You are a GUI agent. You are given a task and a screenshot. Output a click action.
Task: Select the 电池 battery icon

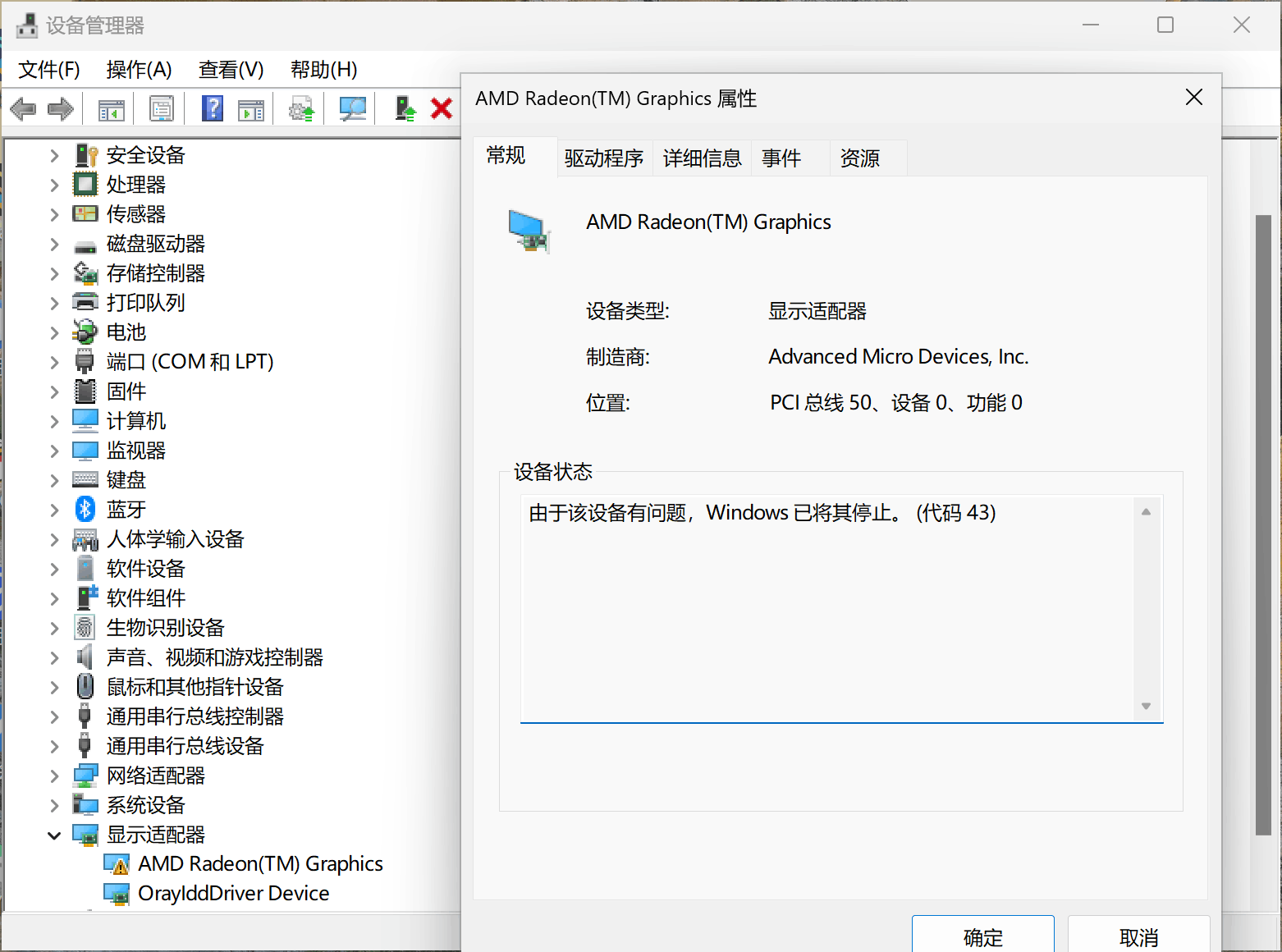click(x=85, y=332)
